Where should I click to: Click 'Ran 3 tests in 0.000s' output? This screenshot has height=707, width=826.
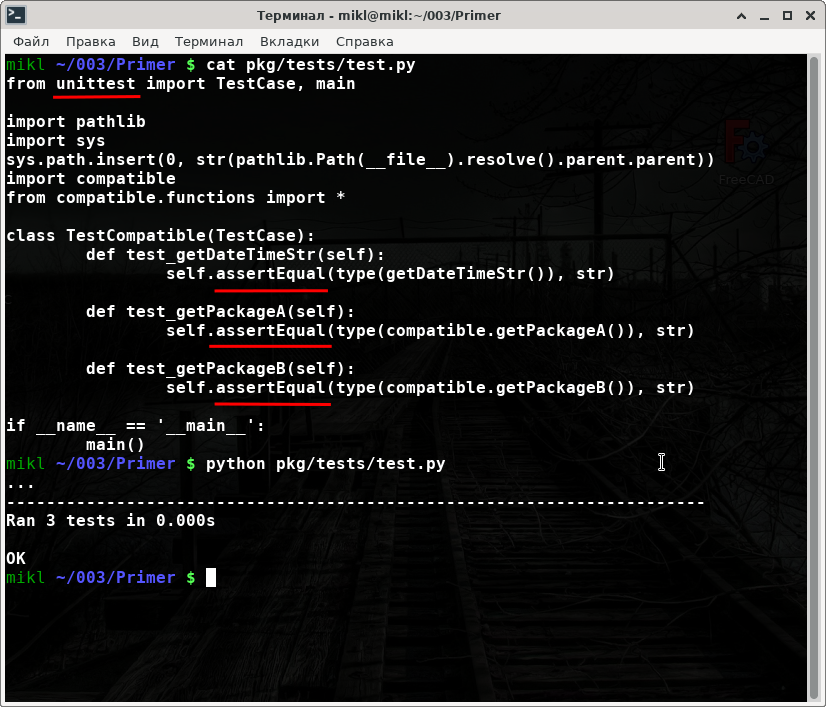point(110,520)
